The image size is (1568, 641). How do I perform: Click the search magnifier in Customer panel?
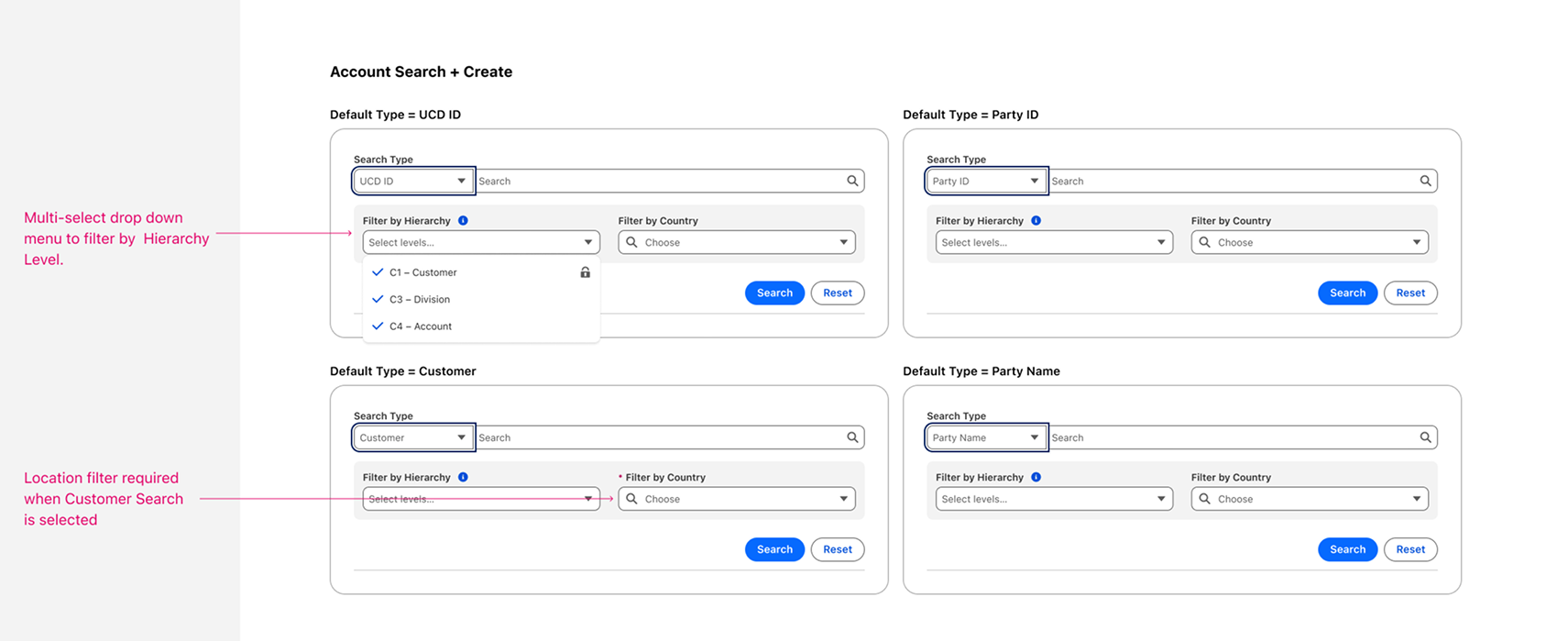click(852, 437)
